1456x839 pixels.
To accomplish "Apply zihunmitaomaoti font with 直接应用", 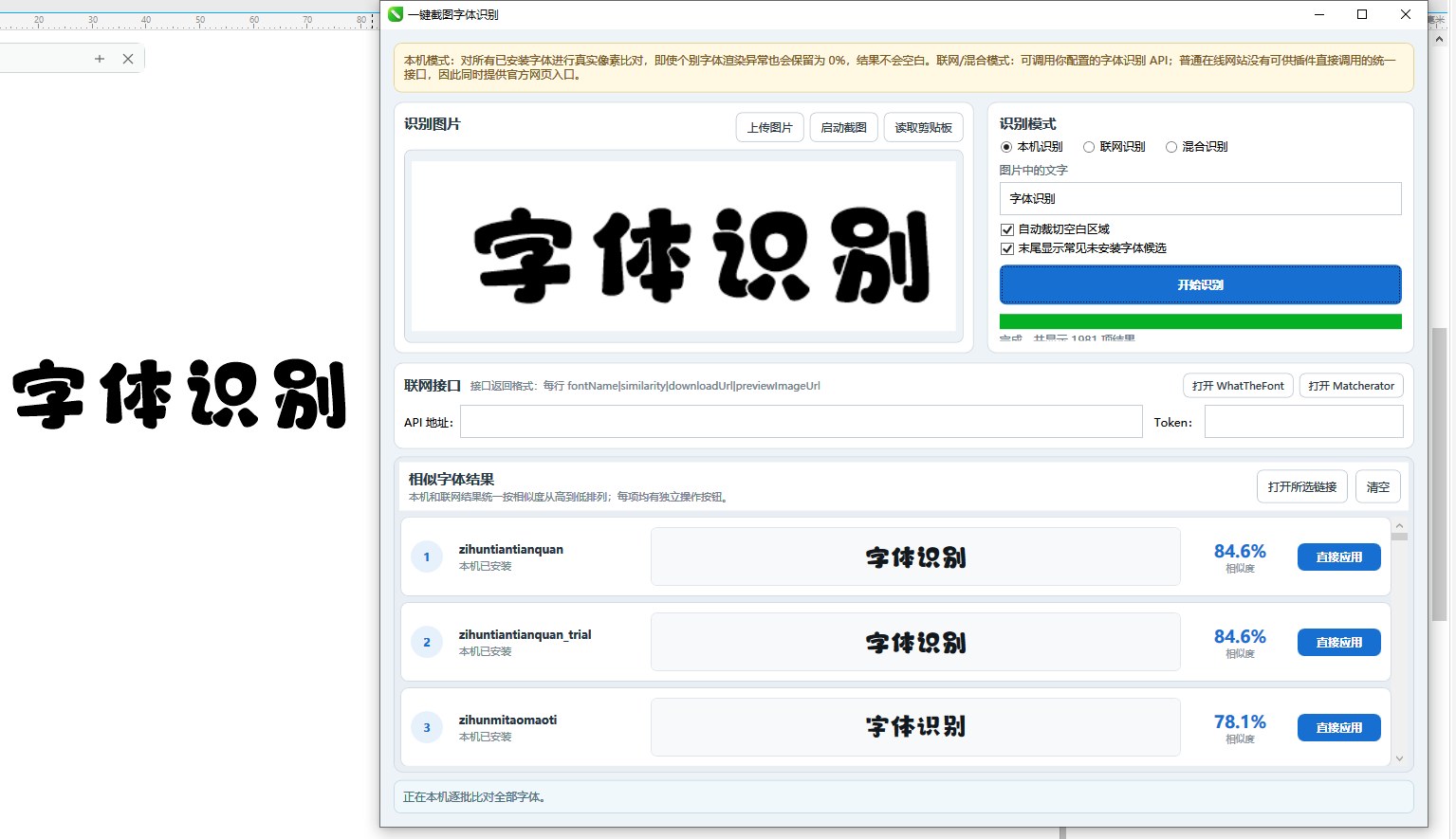I will click(1338, 728).
